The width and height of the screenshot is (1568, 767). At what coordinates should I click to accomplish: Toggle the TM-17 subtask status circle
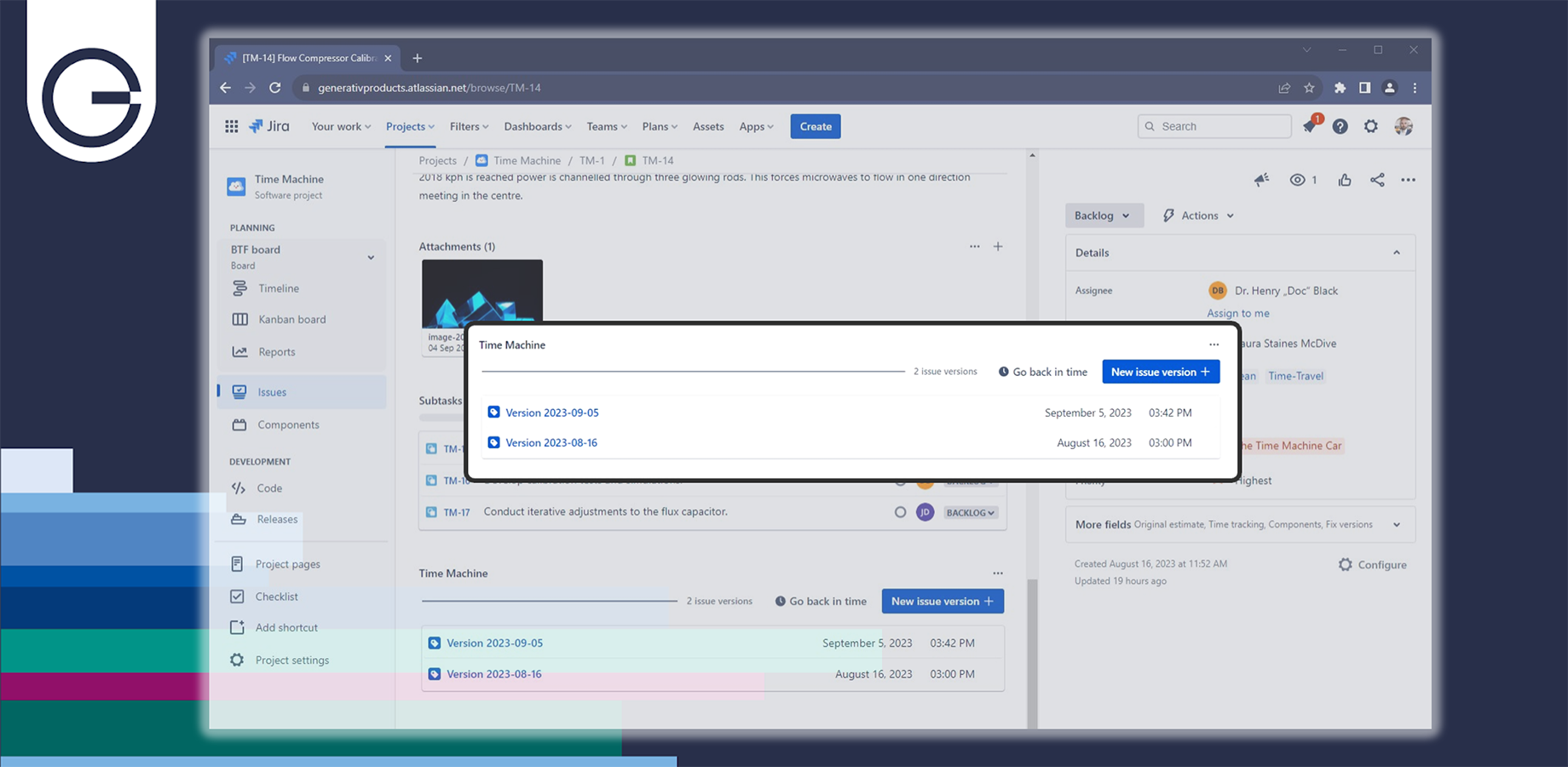pyautogui.click(x=900, y=512)
